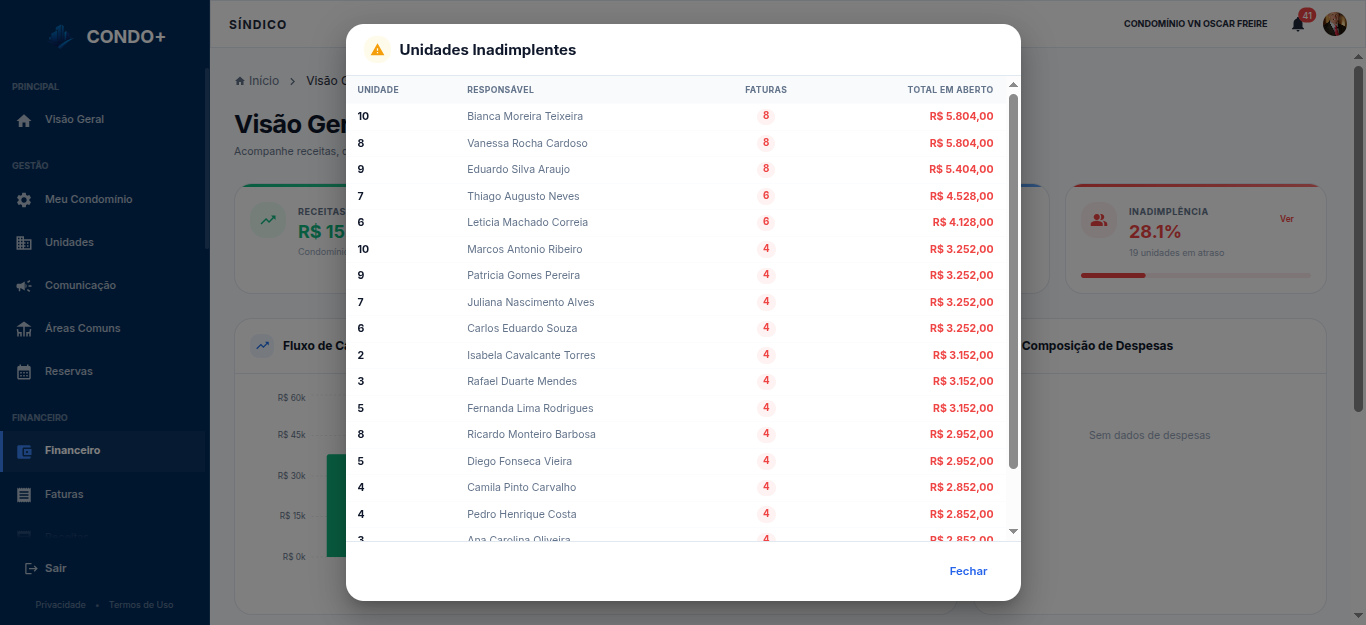The height and width of the screenshot is (625, 1366).
Task: Click Pedro Henrique Costa name
Action: (x=522, y=515)
